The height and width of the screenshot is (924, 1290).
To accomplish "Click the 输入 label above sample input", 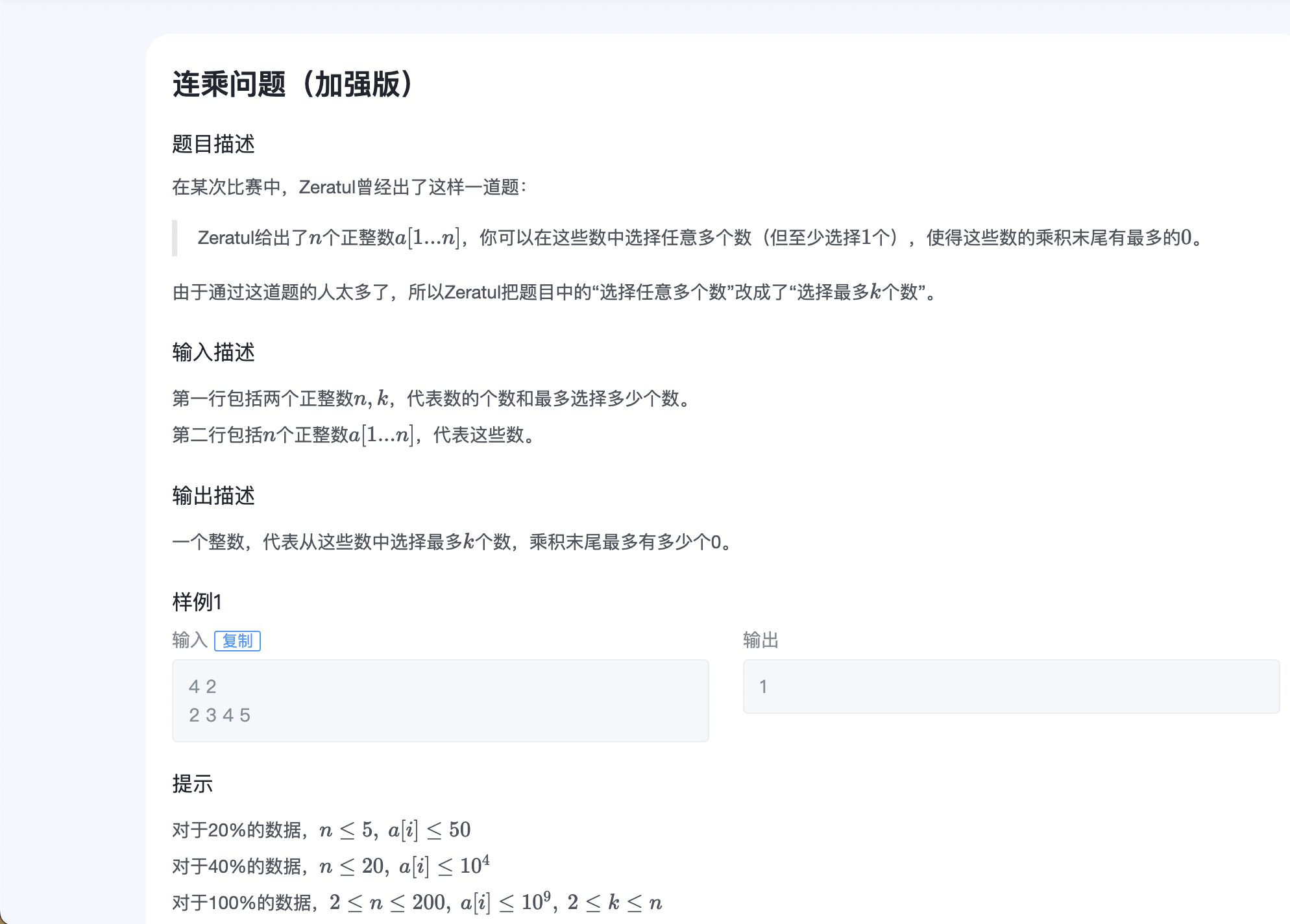I will tap(189, 641).
